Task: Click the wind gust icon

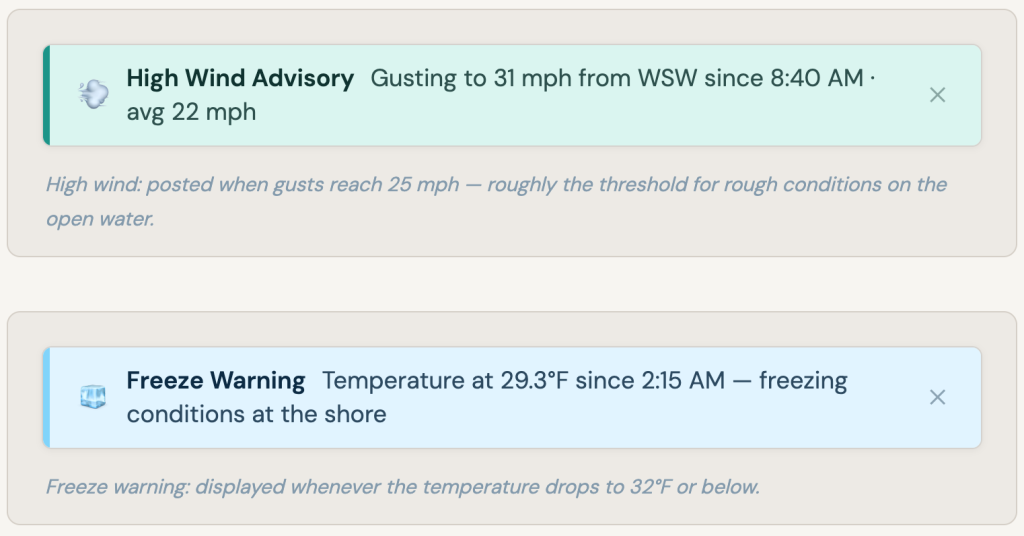Action: [x=93, y=95]
